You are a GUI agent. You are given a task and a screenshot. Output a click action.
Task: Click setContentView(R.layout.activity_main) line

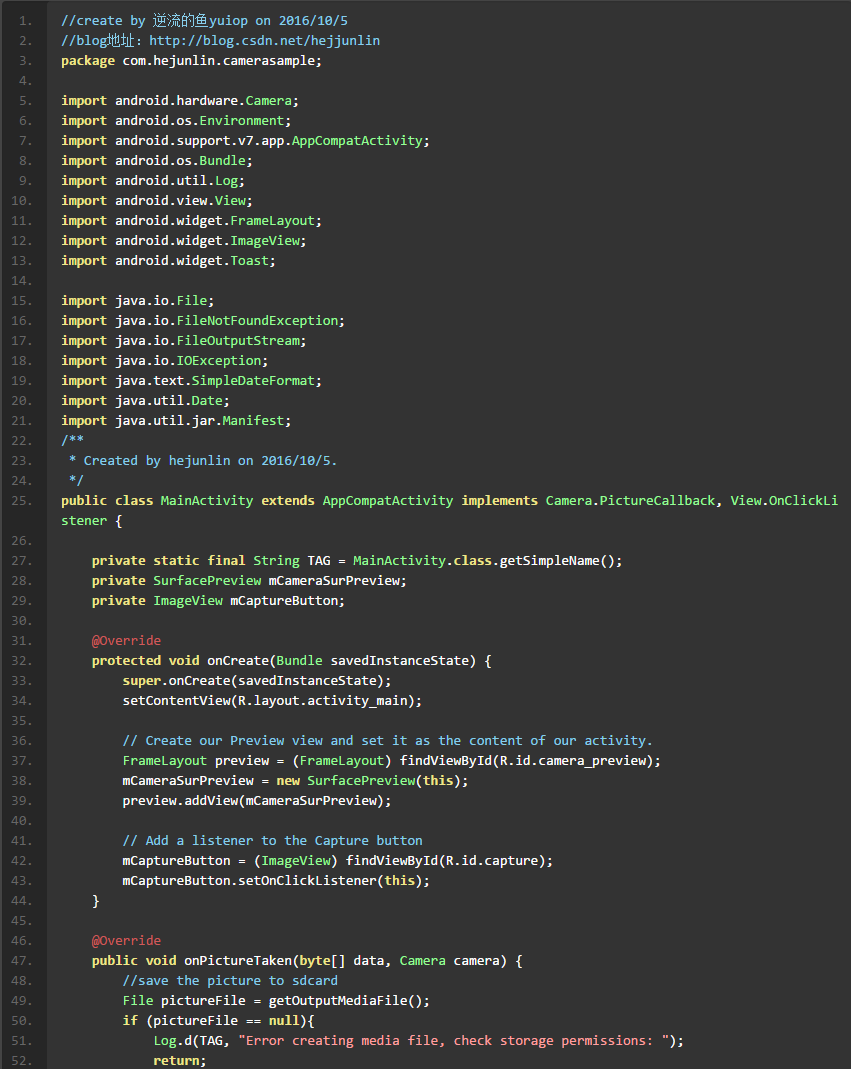point(272,701)
